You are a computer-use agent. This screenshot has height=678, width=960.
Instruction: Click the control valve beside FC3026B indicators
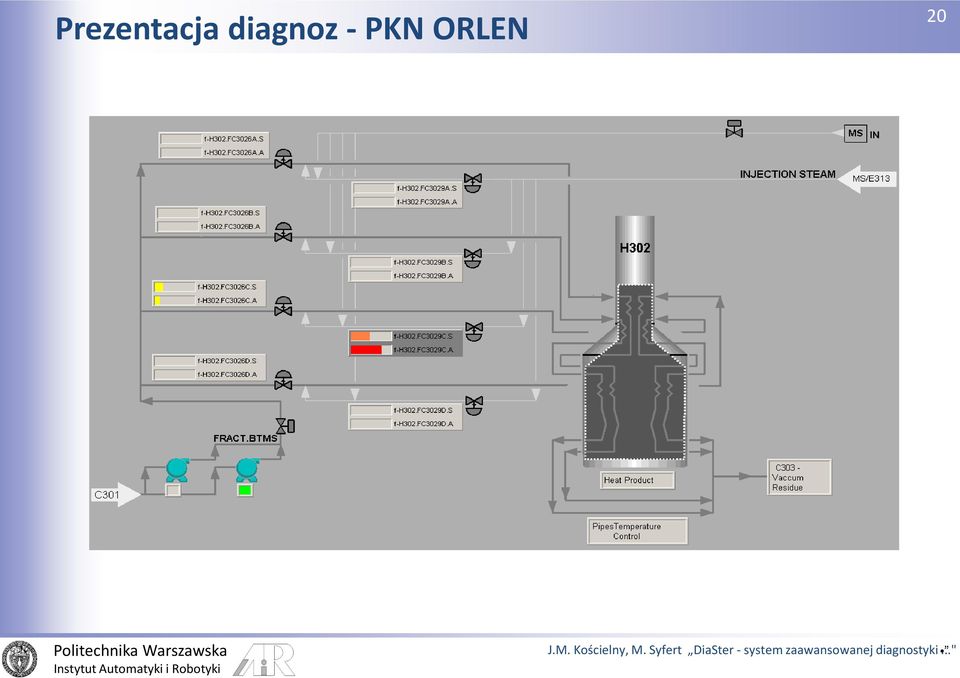point(283,232)
